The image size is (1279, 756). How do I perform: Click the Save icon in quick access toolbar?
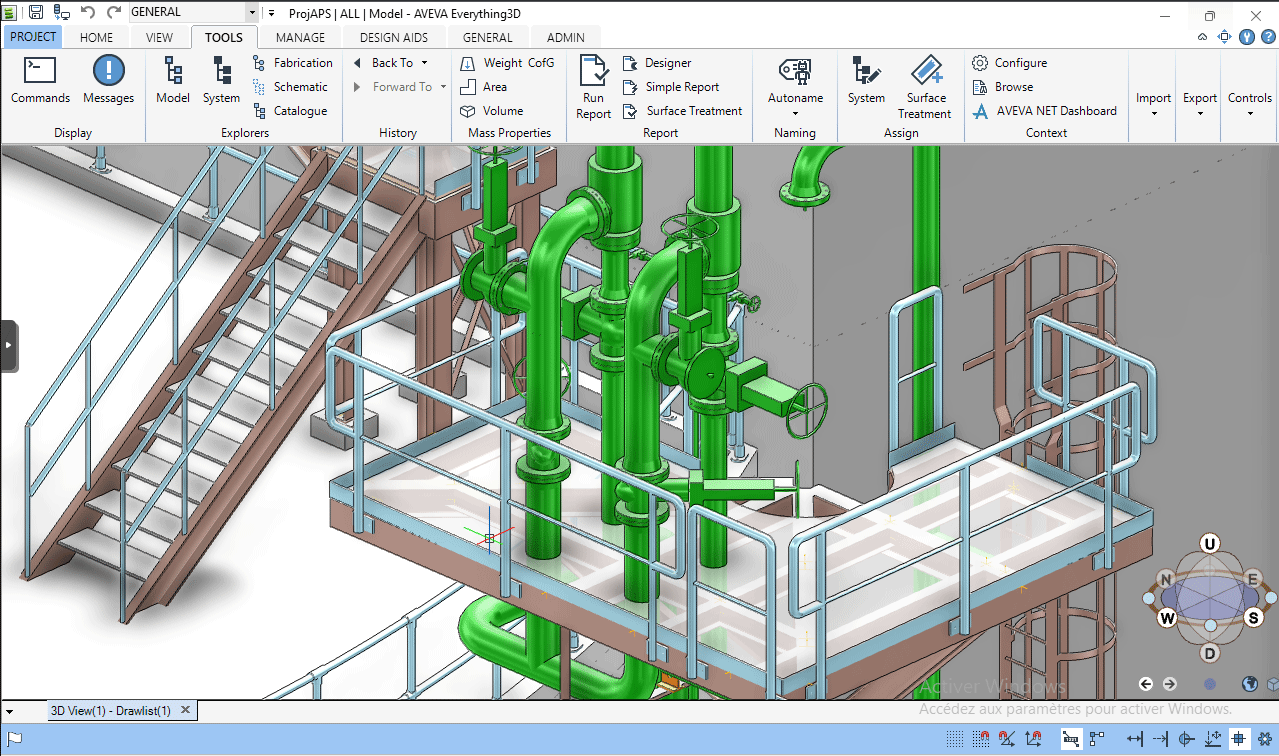(x=36, y=13)
